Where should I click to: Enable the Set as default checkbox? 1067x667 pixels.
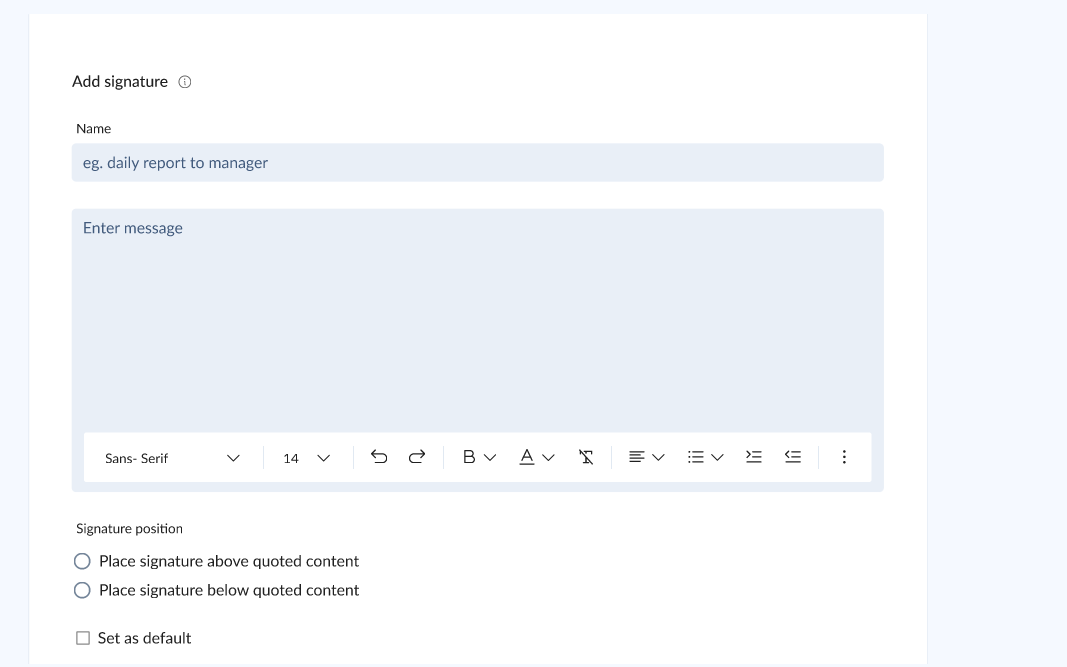pyautogui.click(x=83, y=638)
